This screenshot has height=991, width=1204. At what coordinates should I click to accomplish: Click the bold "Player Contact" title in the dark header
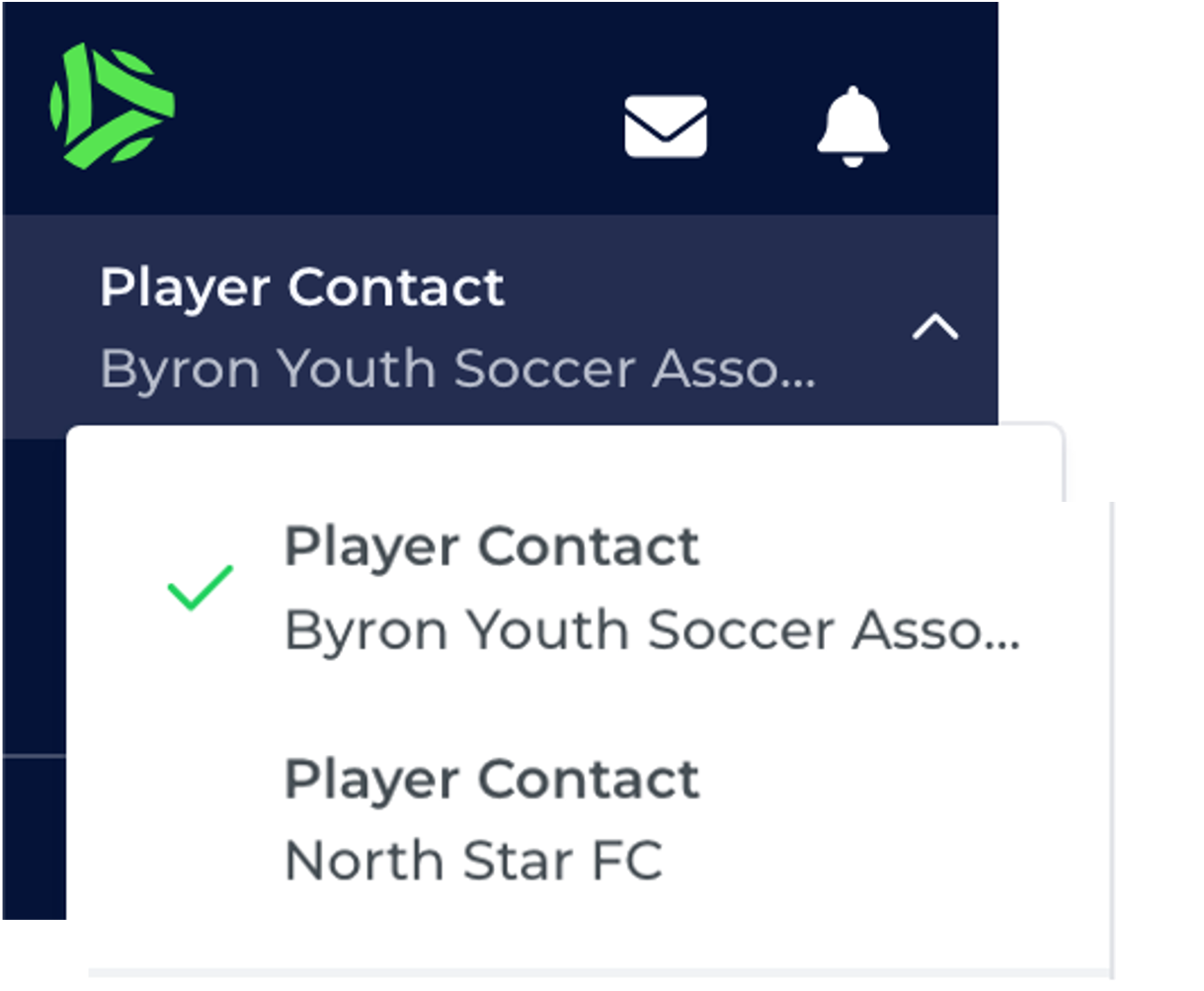click(302, 288)
